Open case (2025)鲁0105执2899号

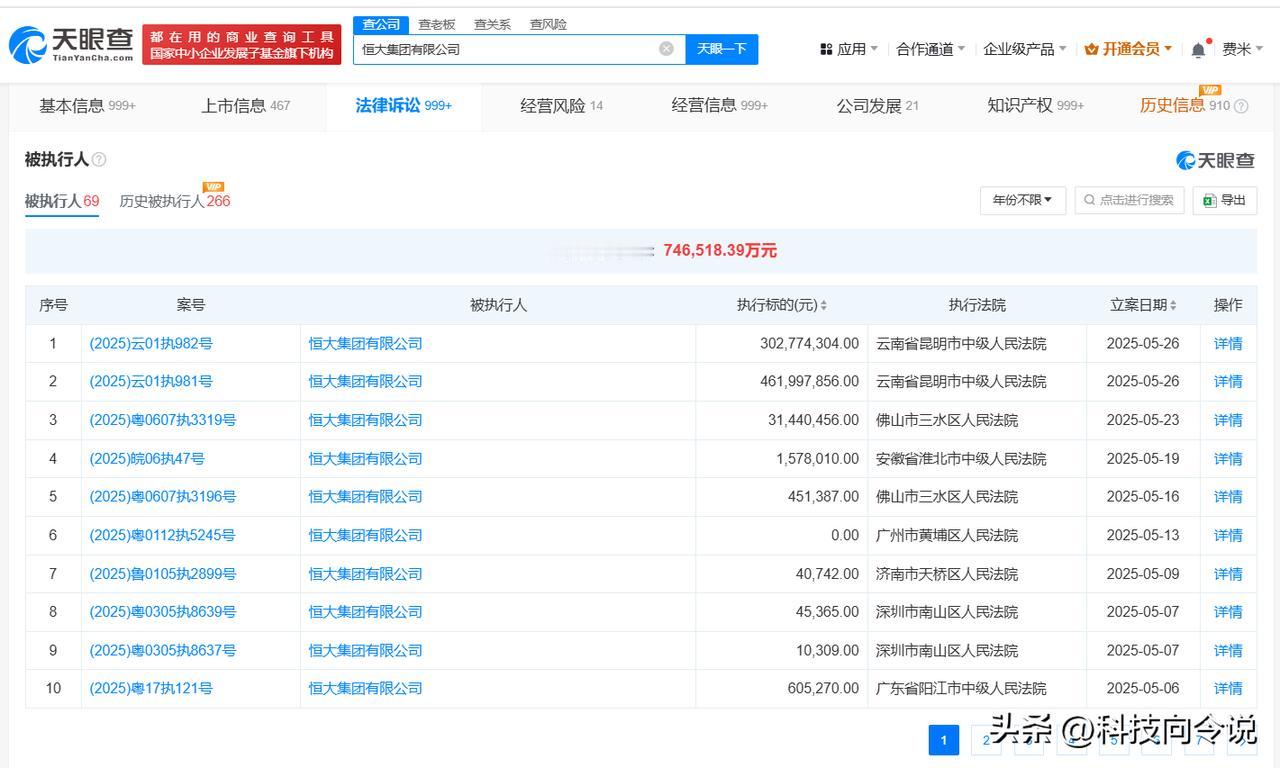coord(163,574)
